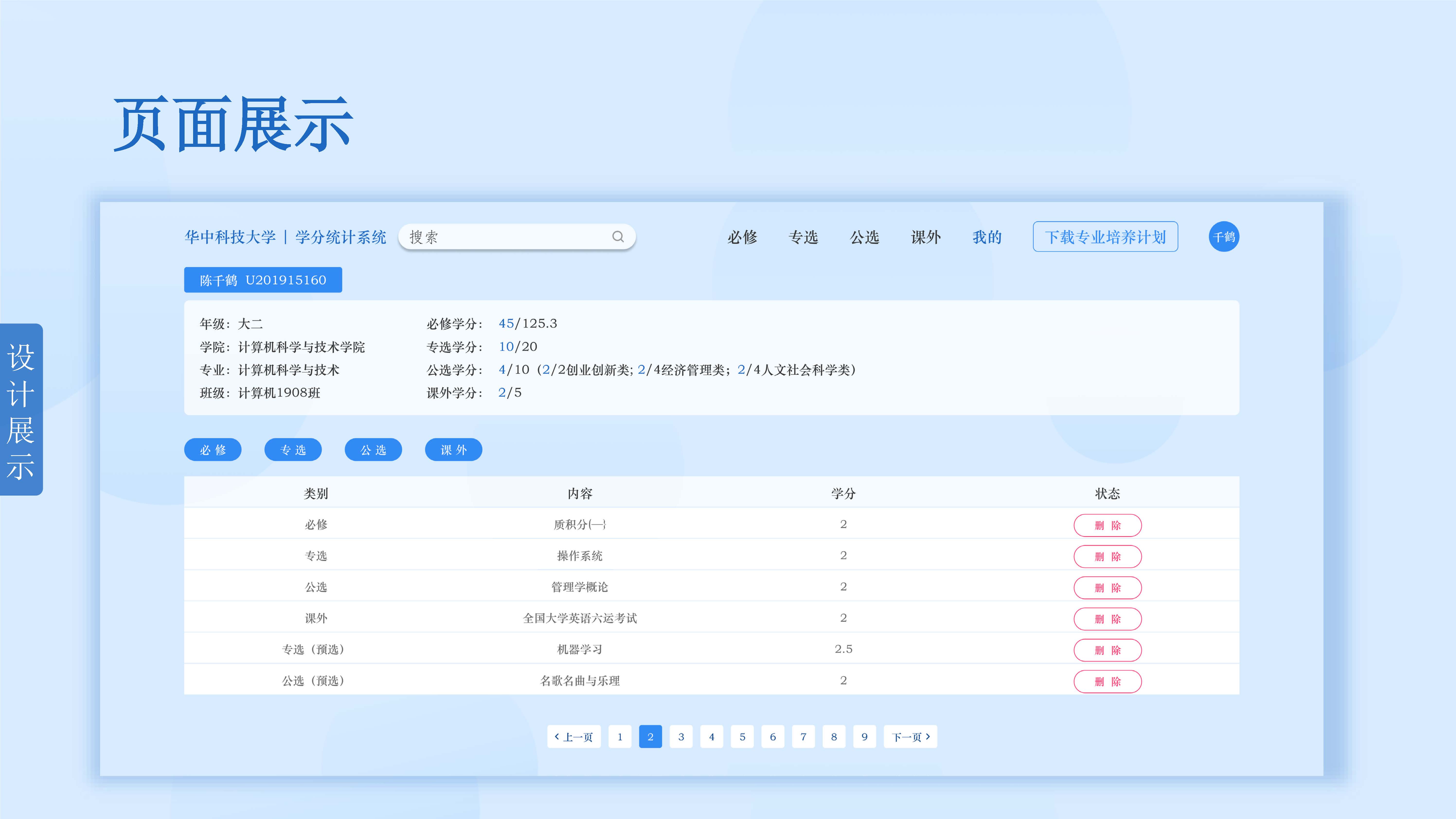Filter by the 专 选 pill button

click(293, 450)
